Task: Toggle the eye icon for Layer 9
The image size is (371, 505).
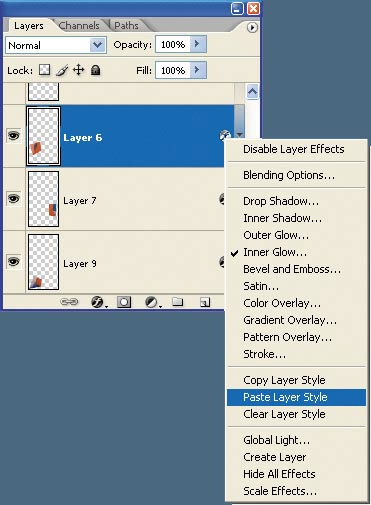Action: tap(13, 262)
